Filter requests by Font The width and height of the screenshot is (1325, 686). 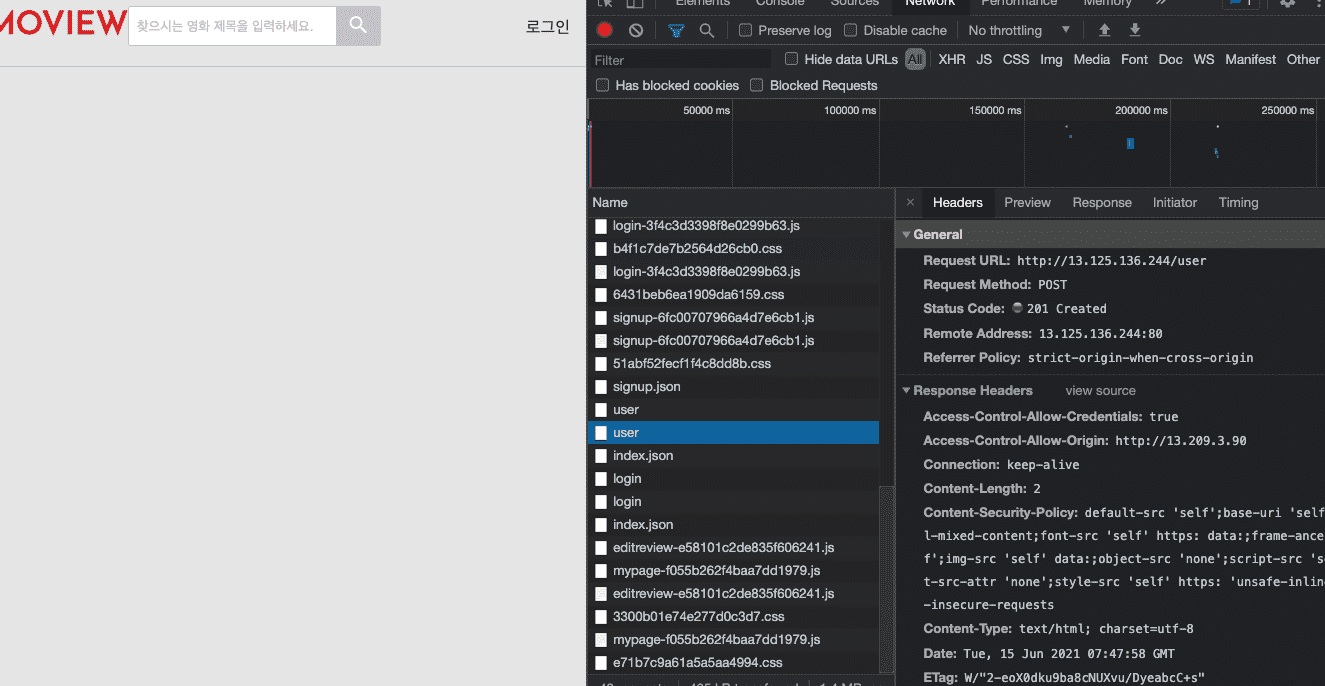(1134, 59)
